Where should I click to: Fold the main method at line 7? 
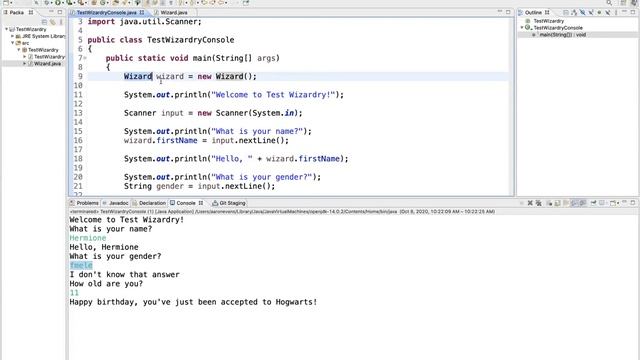(x=85, y=58)
